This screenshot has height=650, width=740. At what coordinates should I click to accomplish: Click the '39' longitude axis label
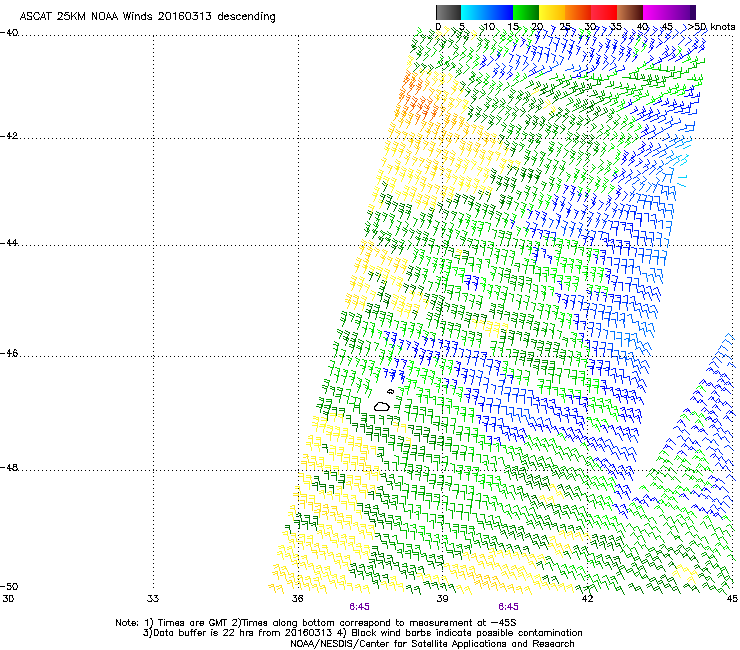tap(442, 599)
